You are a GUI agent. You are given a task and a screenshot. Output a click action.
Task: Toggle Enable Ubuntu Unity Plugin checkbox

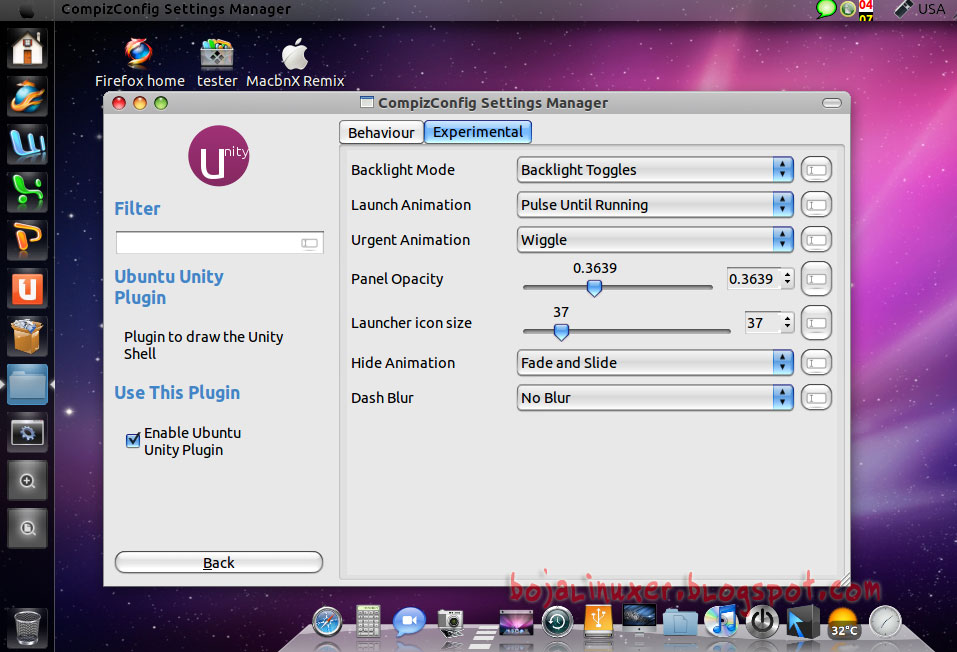133,440
